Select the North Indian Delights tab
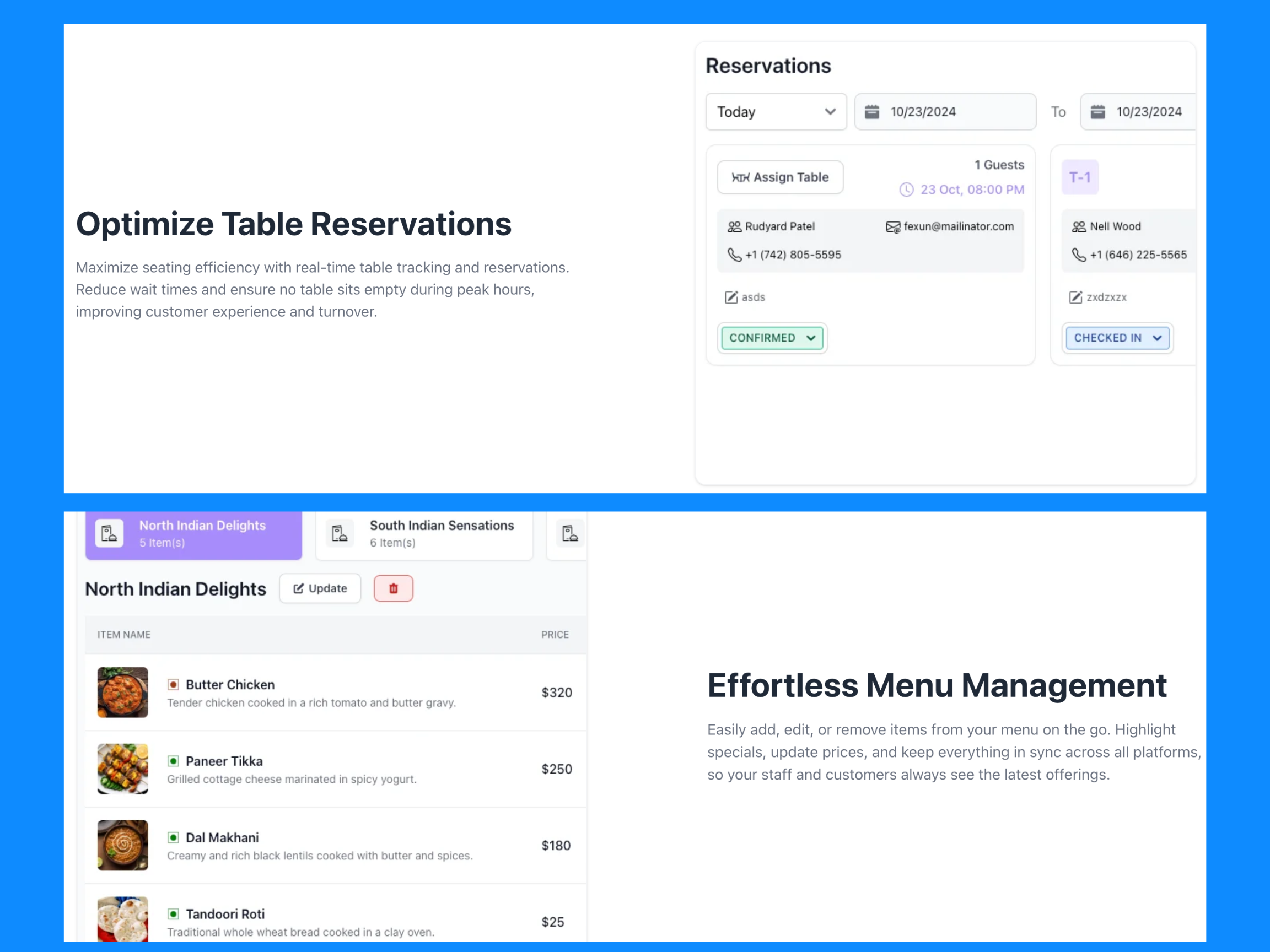 click(194, 534)
